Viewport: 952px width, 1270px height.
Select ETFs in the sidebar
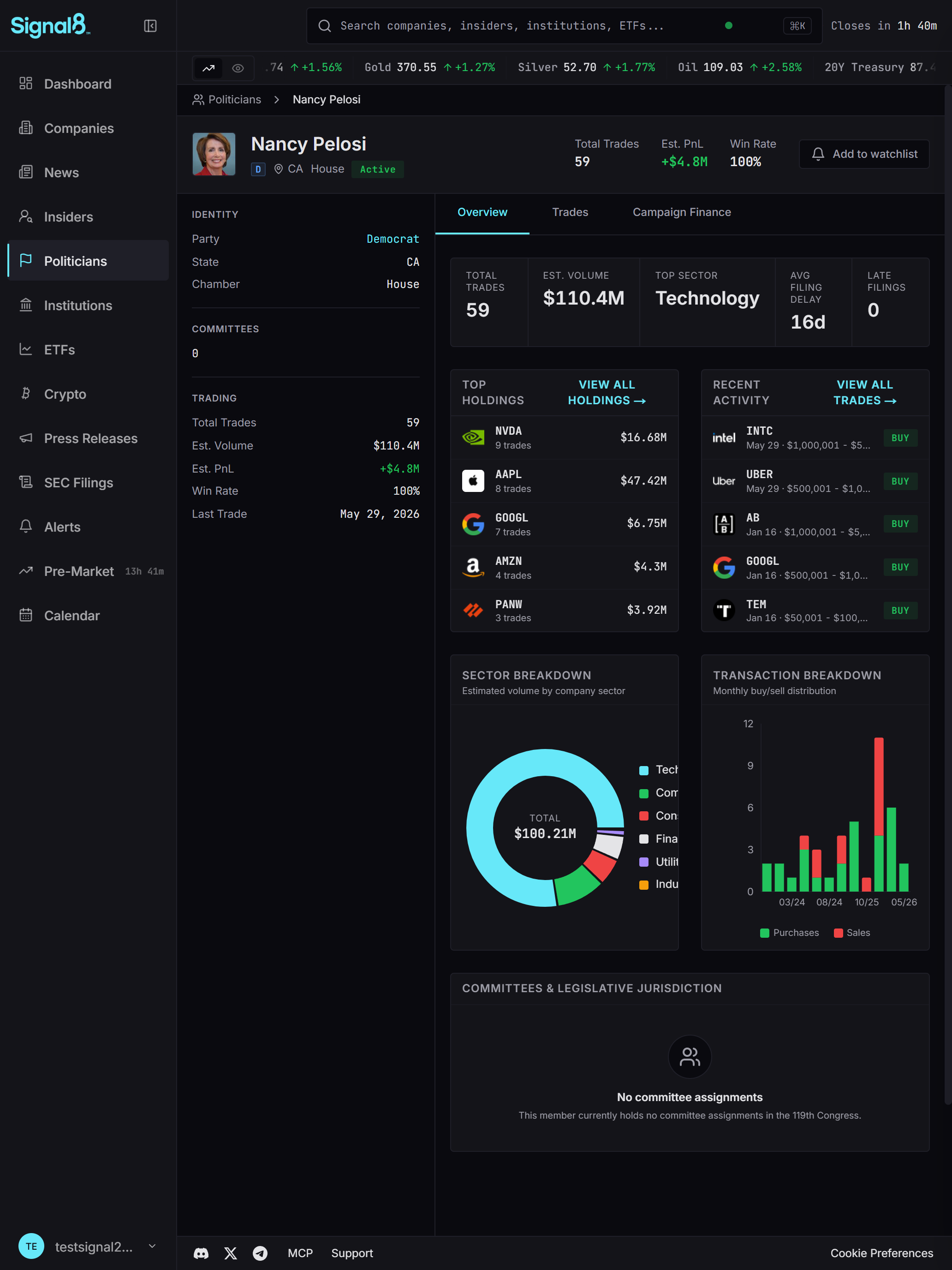pyautogui.click(x=89, y=350)
